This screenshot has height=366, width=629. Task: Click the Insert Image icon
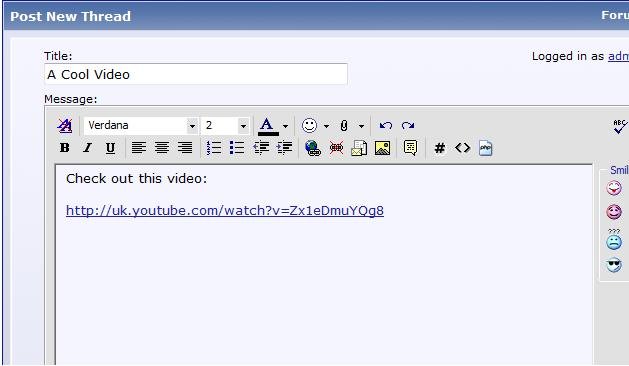coord(382,148)
